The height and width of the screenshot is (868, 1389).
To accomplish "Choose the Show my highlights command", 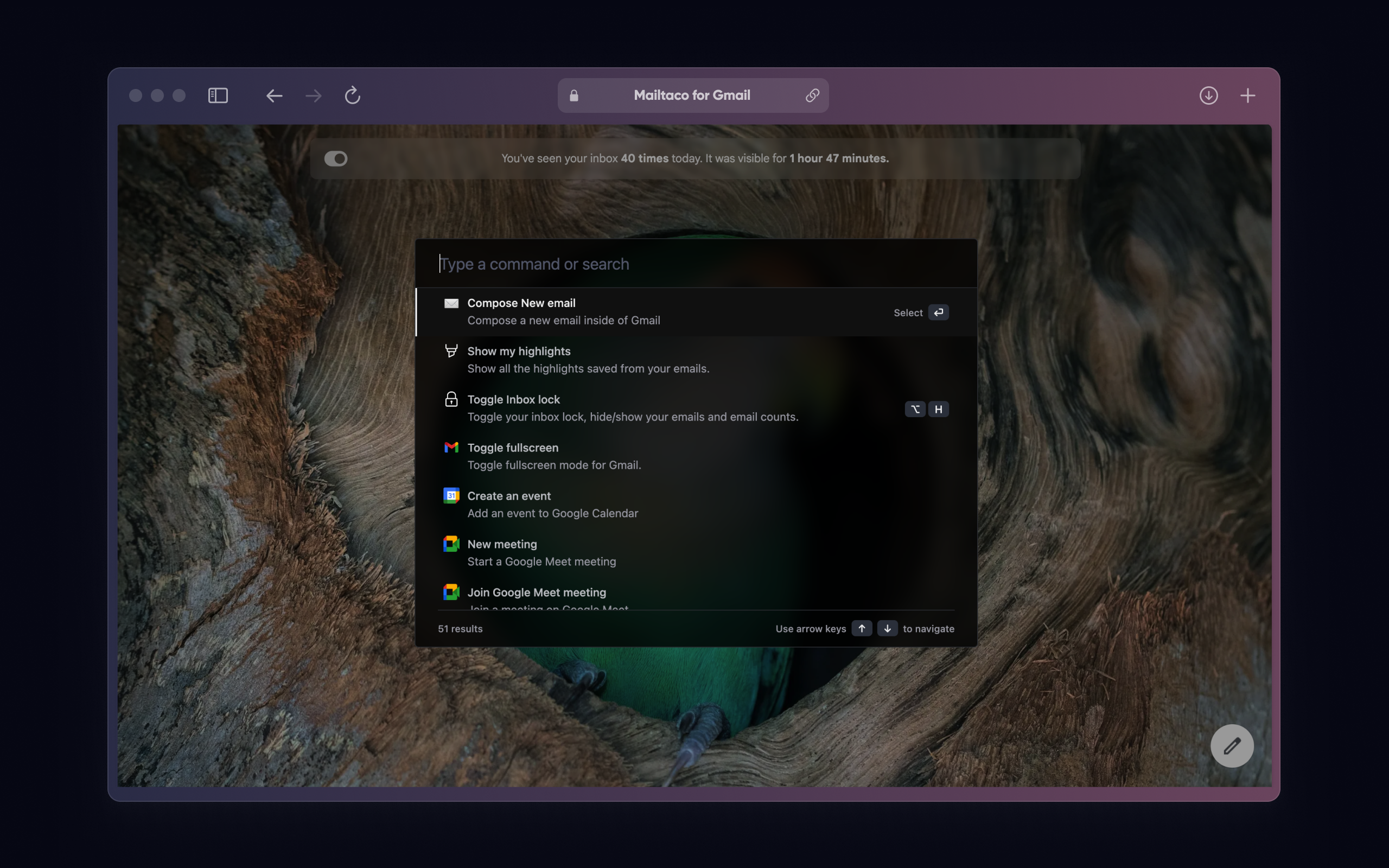I will (x=696, y=360).
